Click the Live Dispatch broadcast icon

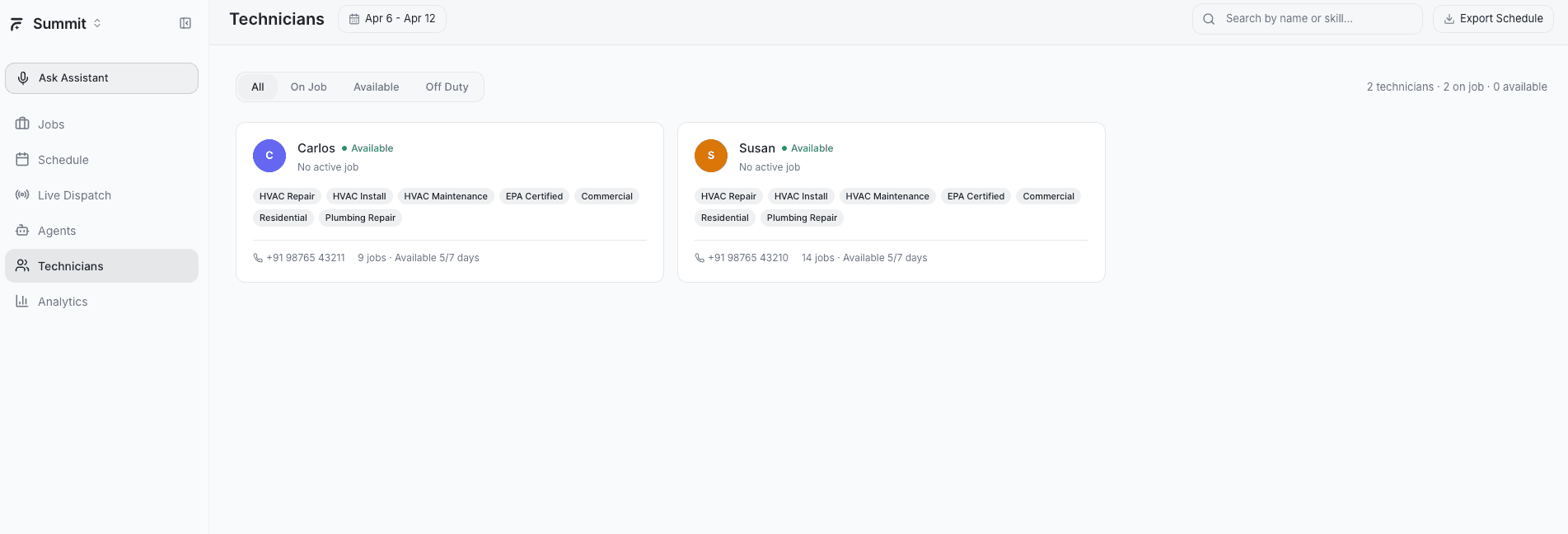pyautogui.click(x=22, y=194)
